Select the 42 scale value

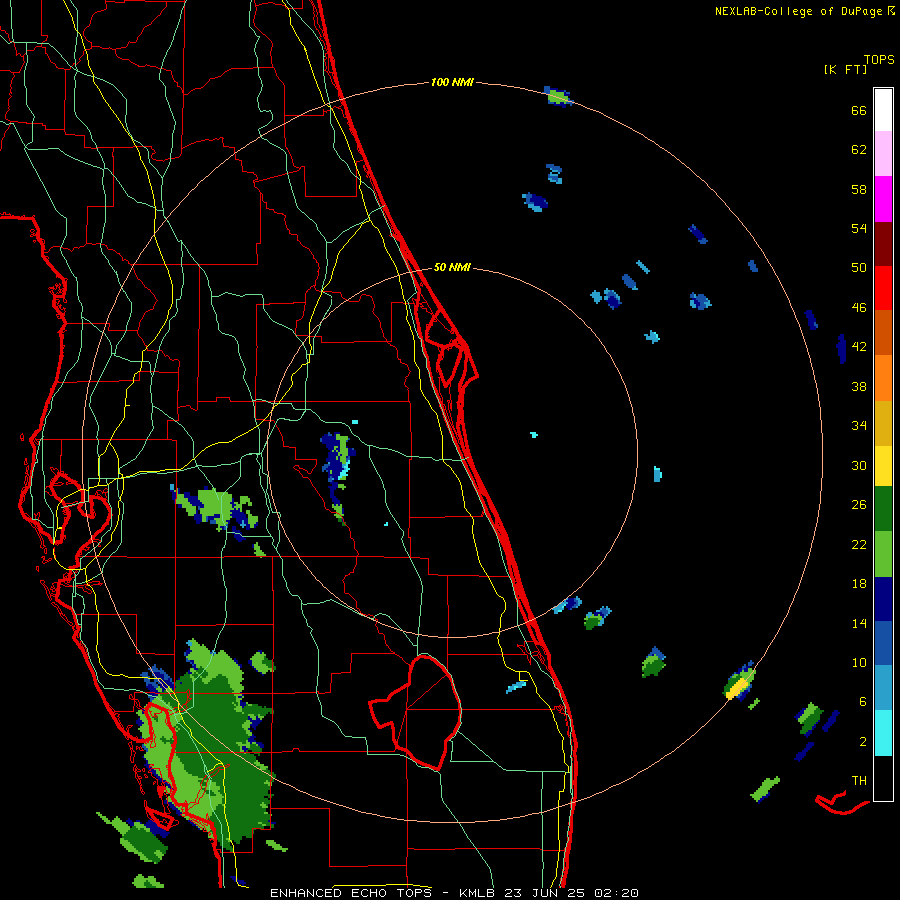pyautogui.click(x=859, y=347)
